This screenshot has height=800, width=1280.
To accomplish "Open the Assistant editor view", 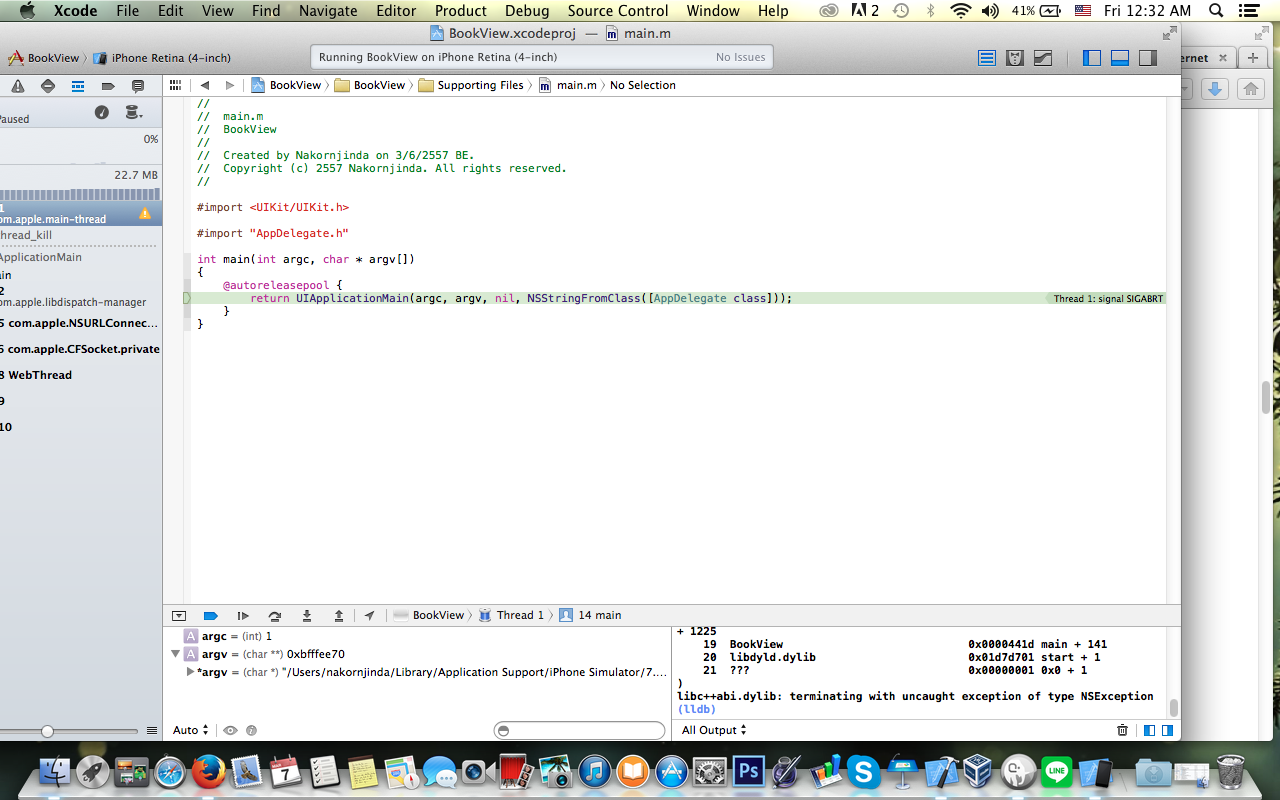I will (x=1014, y=58).
